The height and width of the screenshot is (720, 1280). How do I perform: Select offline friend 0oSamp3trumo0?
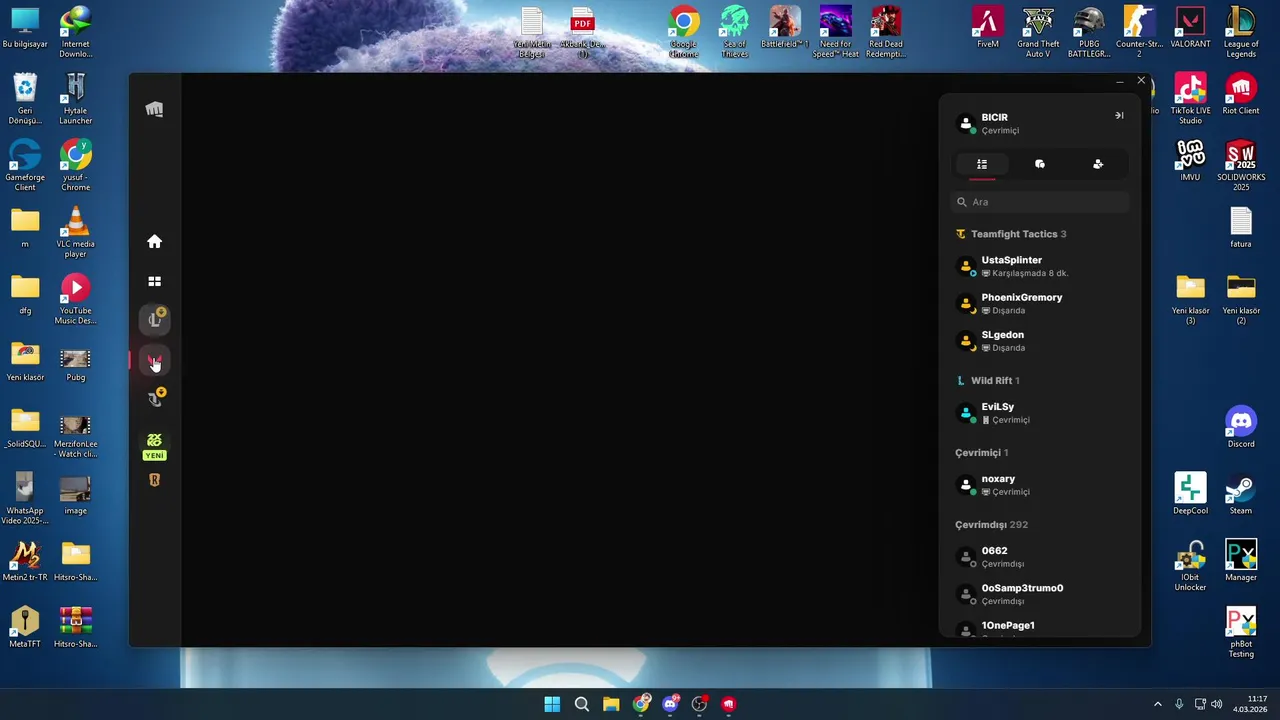[x=1040, y=594]
